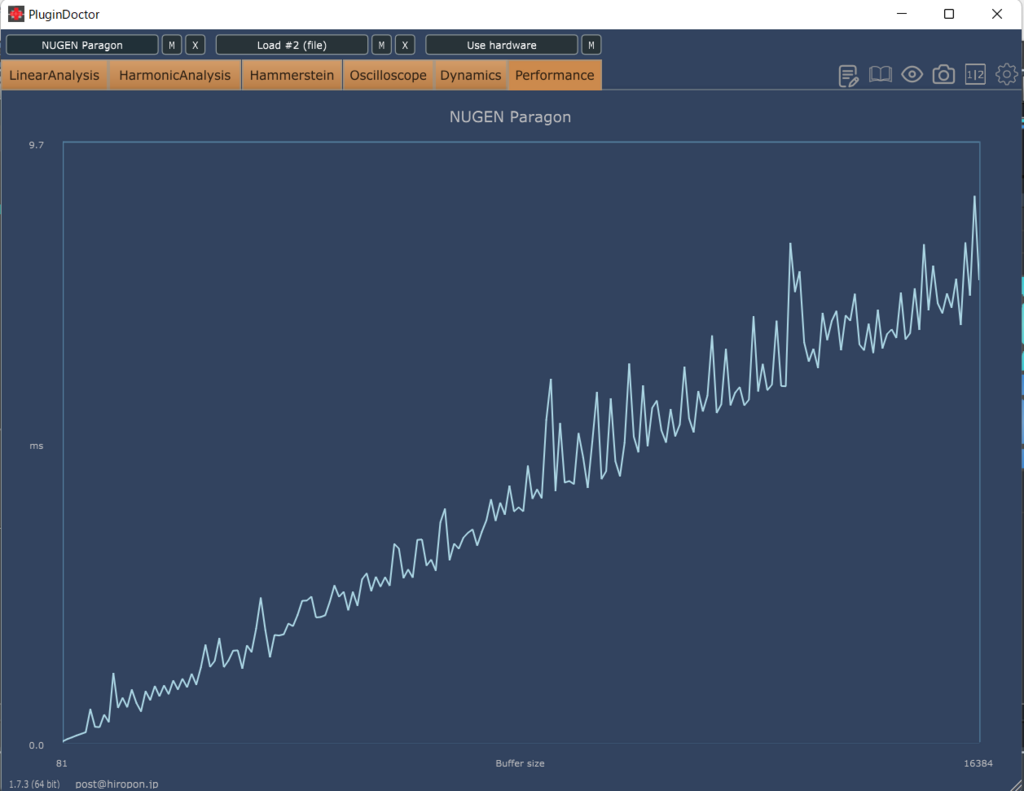Click the NUGEN Paragon graph title
This screenshot has height=791, width=1024.
(x=510, y=117)
